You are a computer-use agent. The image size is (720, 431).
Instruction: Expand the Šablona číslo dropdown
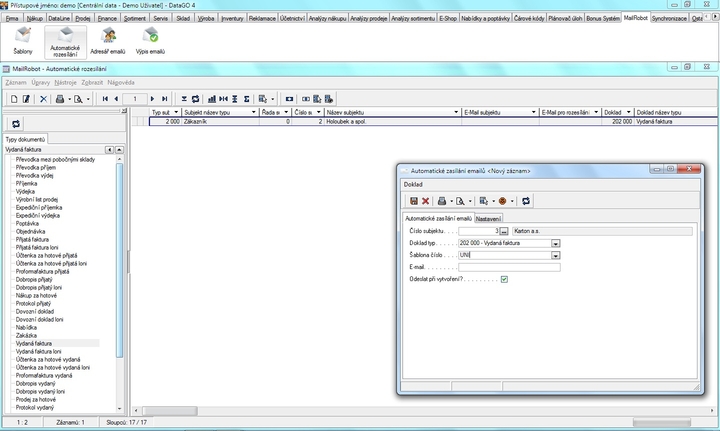(x=556, y=255)
